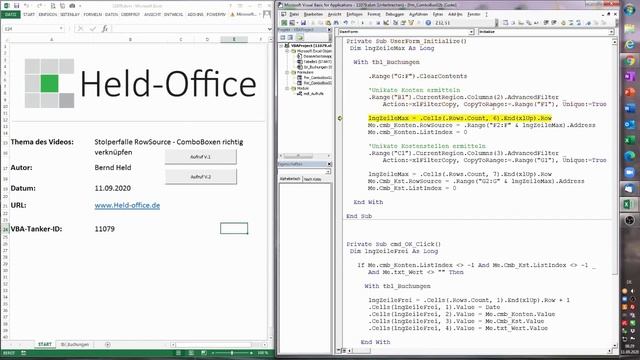Image resolution: width=640 pixels, height=360 pixels.
Task: Click the Insert Function fx icon
Action: click(x=105, y=29)
